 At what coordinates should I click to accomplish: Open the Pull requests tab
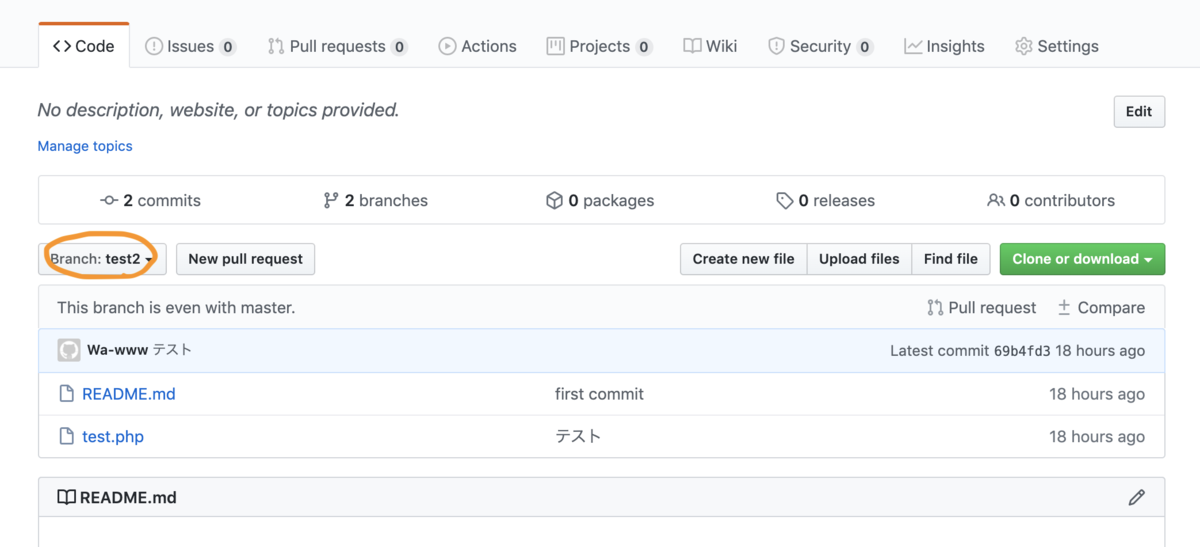click(337, 46)
